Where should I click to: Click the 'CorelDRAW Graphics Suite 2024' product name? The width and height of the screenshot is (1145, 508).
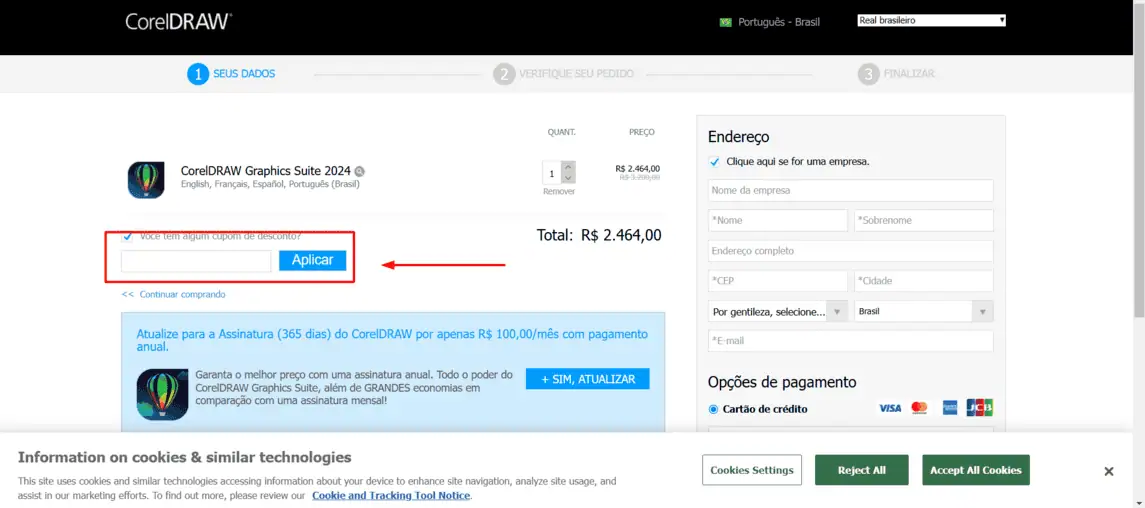tap(266, 170)
